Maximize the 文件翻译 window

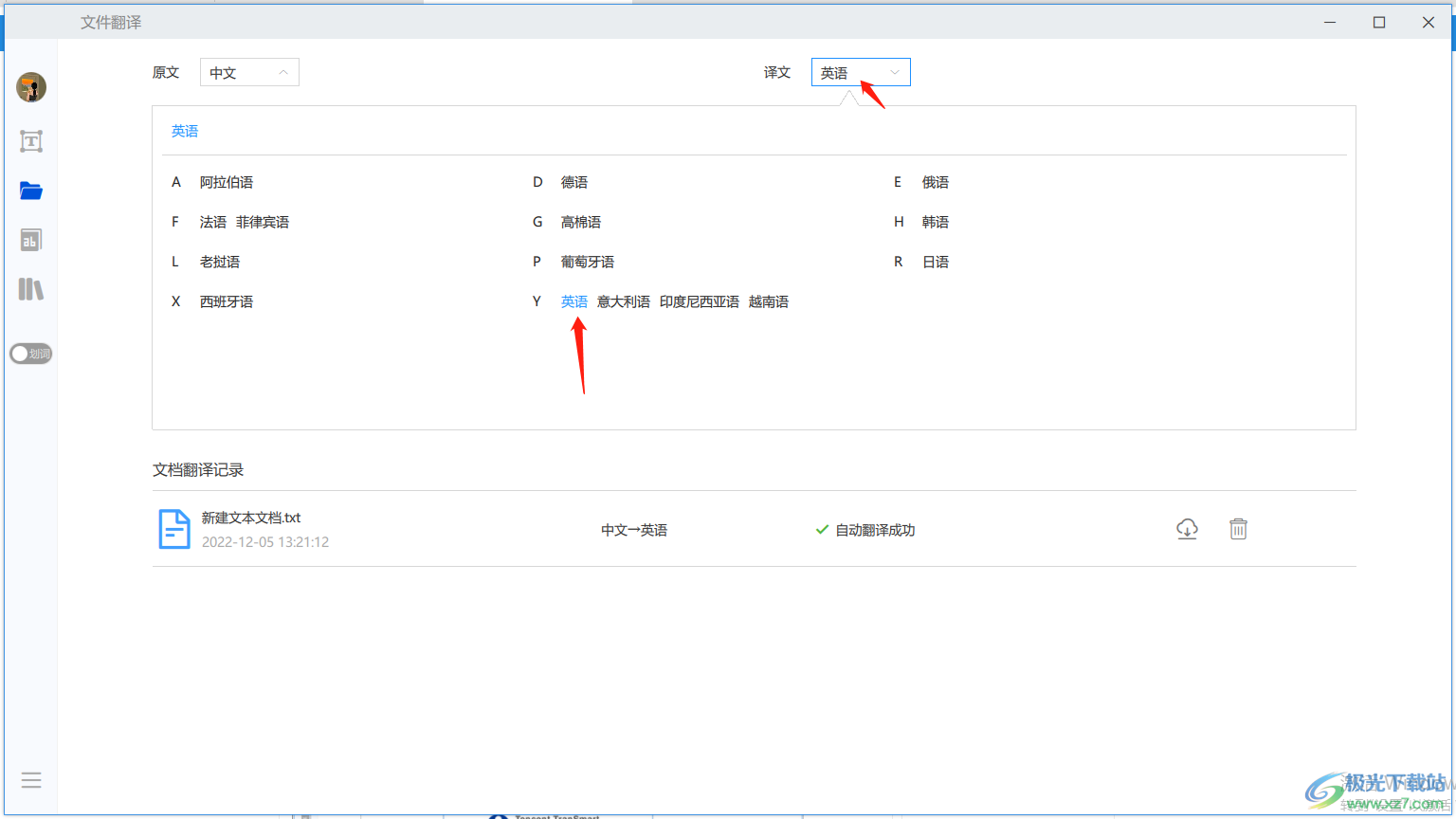coord(1379,22)
